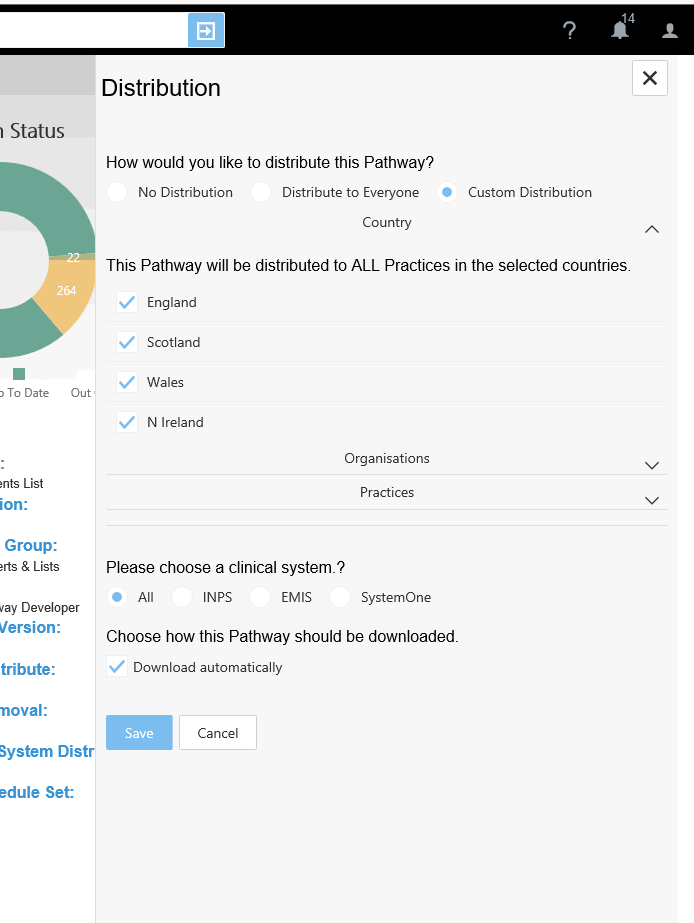Toggle the Wales checkbox

[127, 382]
